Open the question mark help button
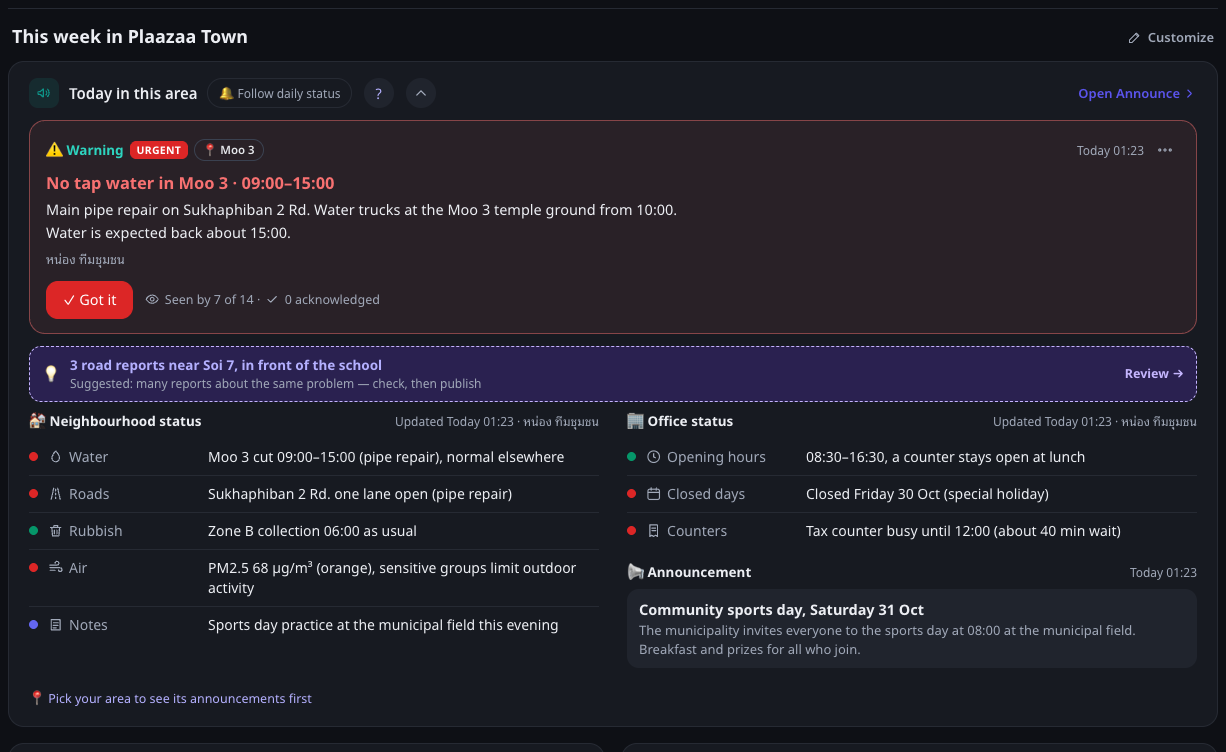1226x752 pixels. (378, 93)
